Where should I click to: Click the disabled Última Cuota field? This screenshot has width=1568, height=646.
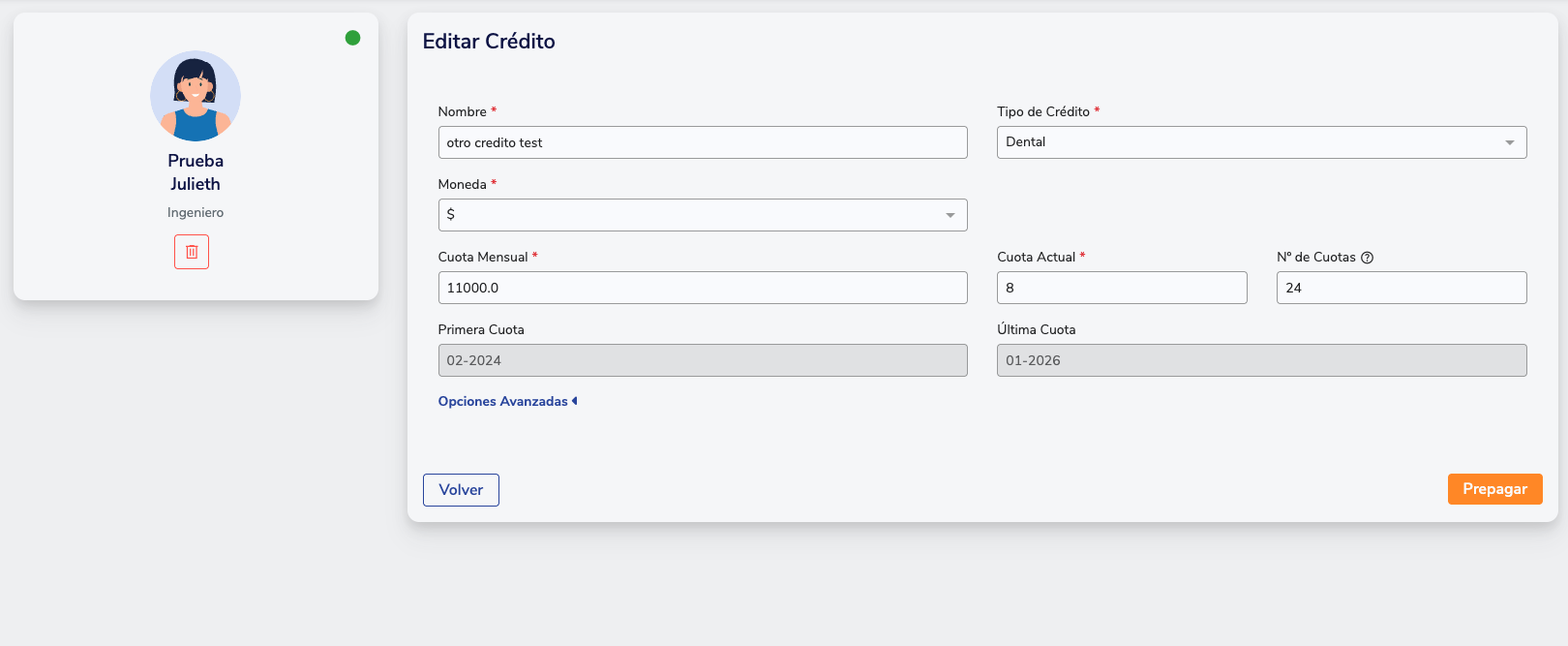coord(1261,360)
